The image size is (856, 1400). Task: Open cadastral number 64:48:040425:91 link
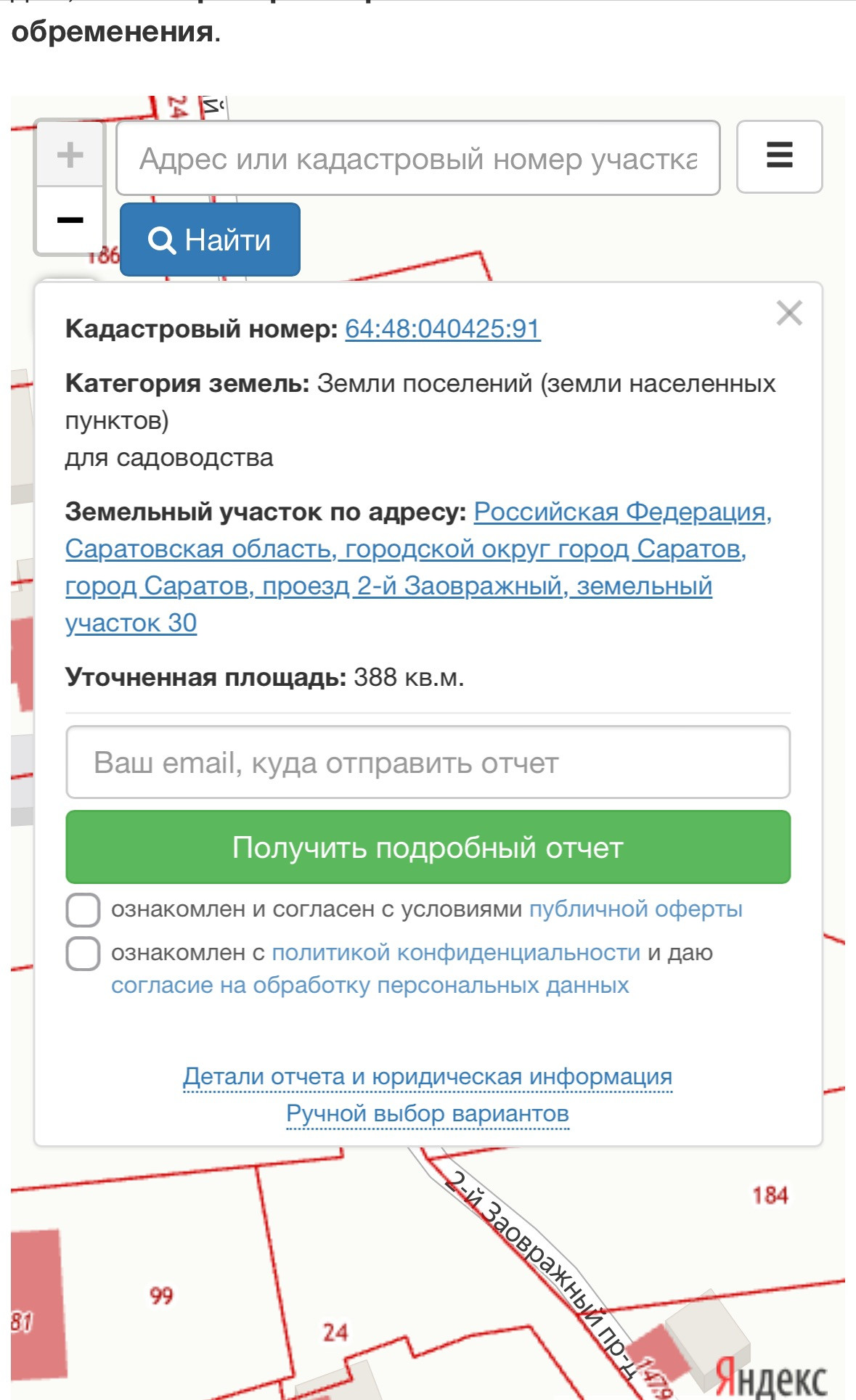442,329
